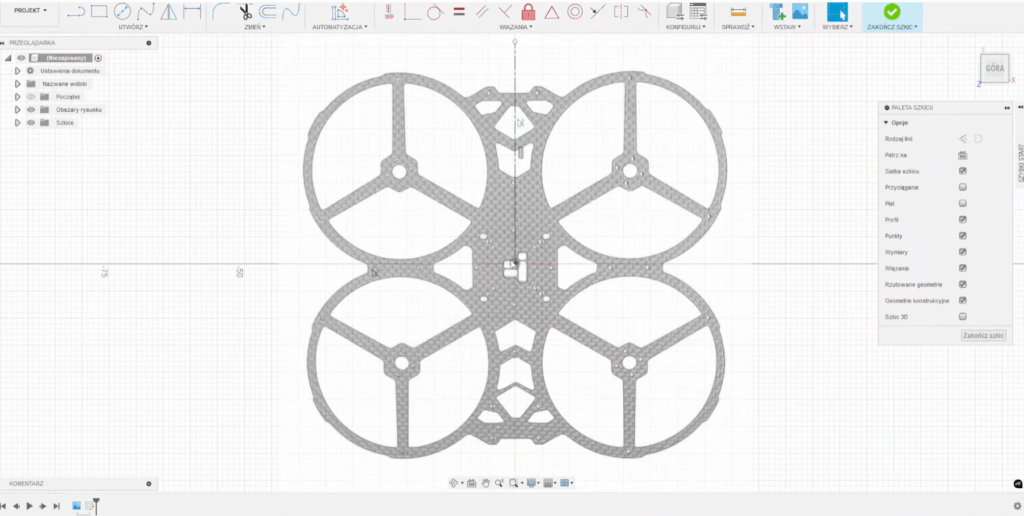Click the Zakończ szkic palette button

coord(984,336)
